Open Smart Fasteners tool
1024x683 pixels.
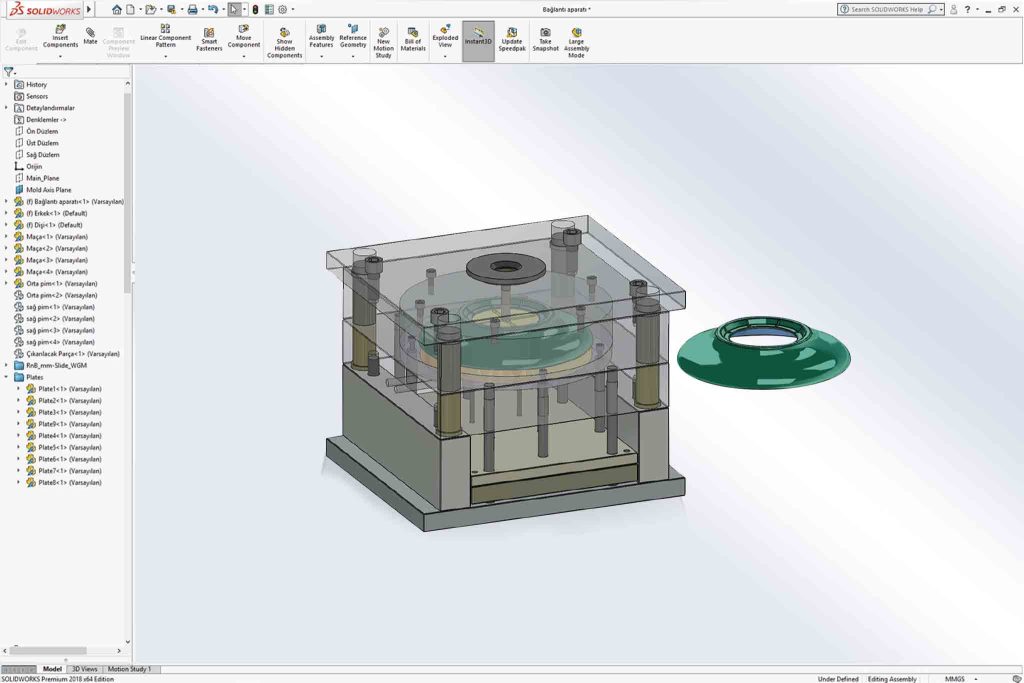pos(209,34)
